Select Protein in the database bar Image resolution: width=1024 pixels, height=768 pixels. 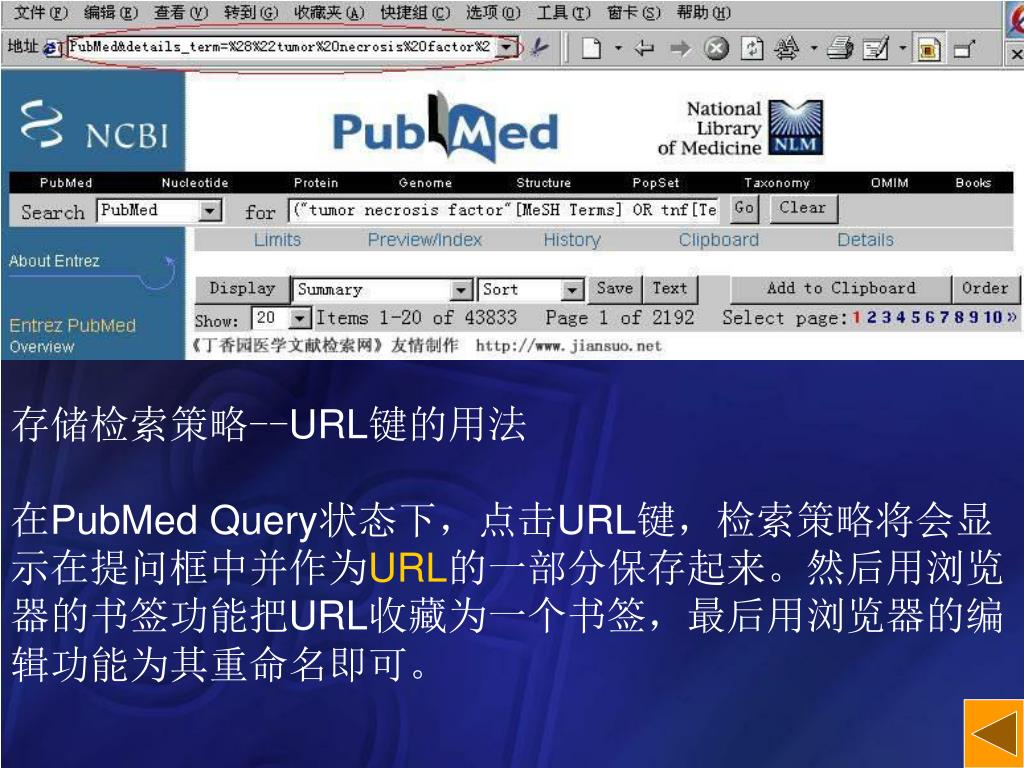[x=316, y=183]
